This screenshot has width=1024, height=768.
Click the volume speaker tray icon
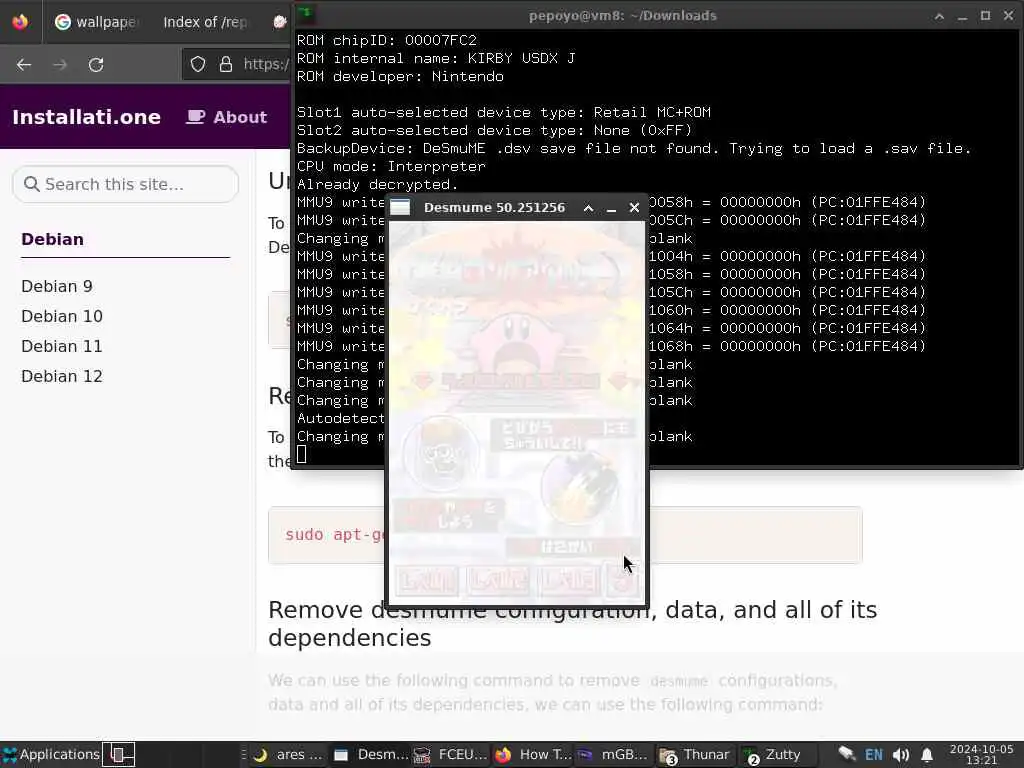point(901,755)
